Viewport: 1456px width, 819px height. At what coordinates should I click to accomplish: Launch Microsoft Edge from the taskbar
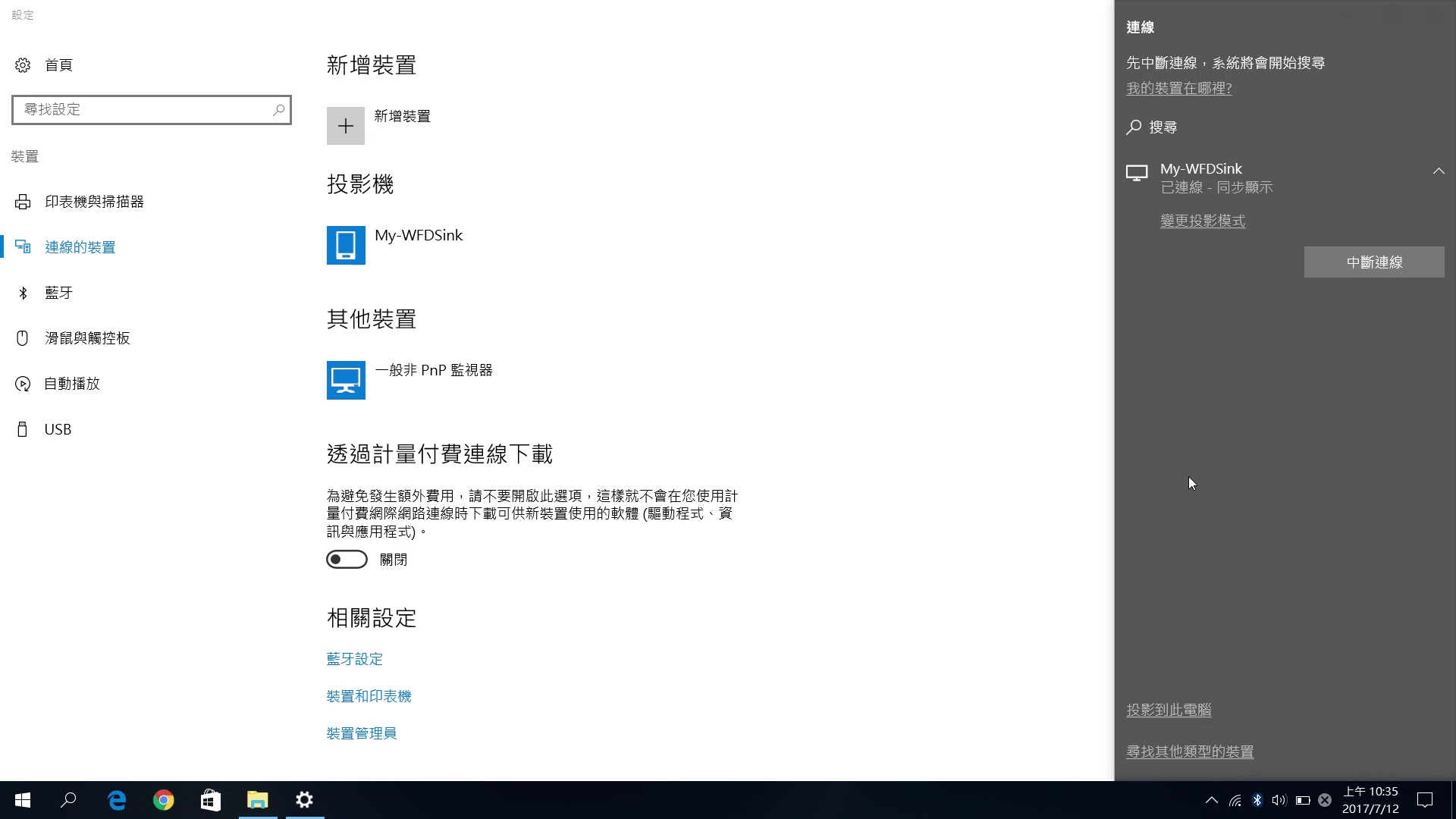pyautogui.click(x=117, y=800)
